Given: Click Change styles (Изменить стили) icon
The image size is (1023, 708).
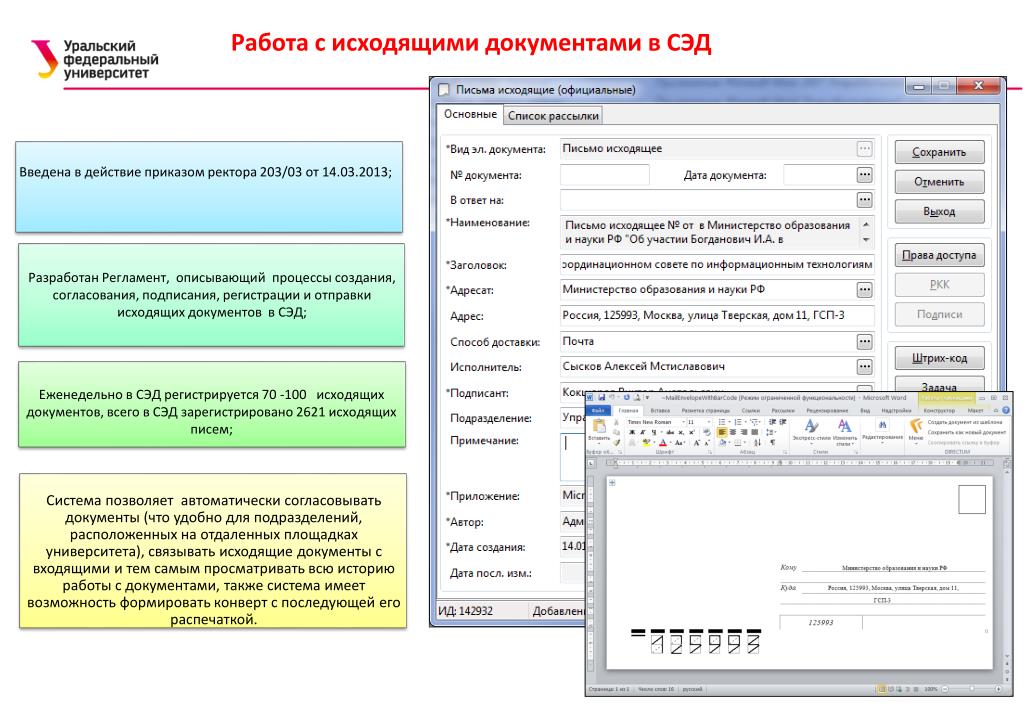Looking at the screenshot, I should [x=844, y=426].
